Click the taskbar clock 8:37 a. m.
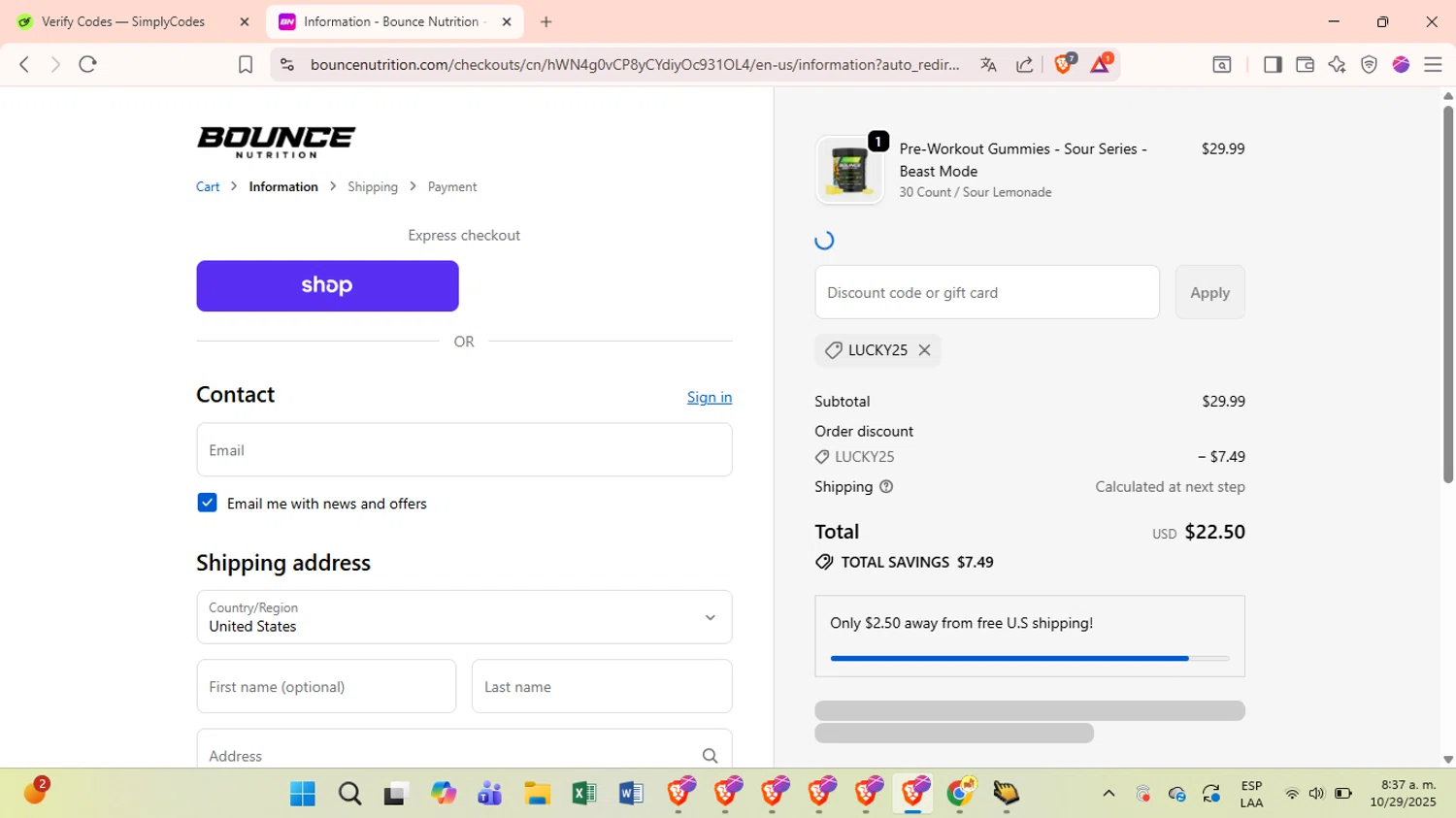Image resolution: width=1456 pixels, height=818 pixels. (x=1404, y=794)
